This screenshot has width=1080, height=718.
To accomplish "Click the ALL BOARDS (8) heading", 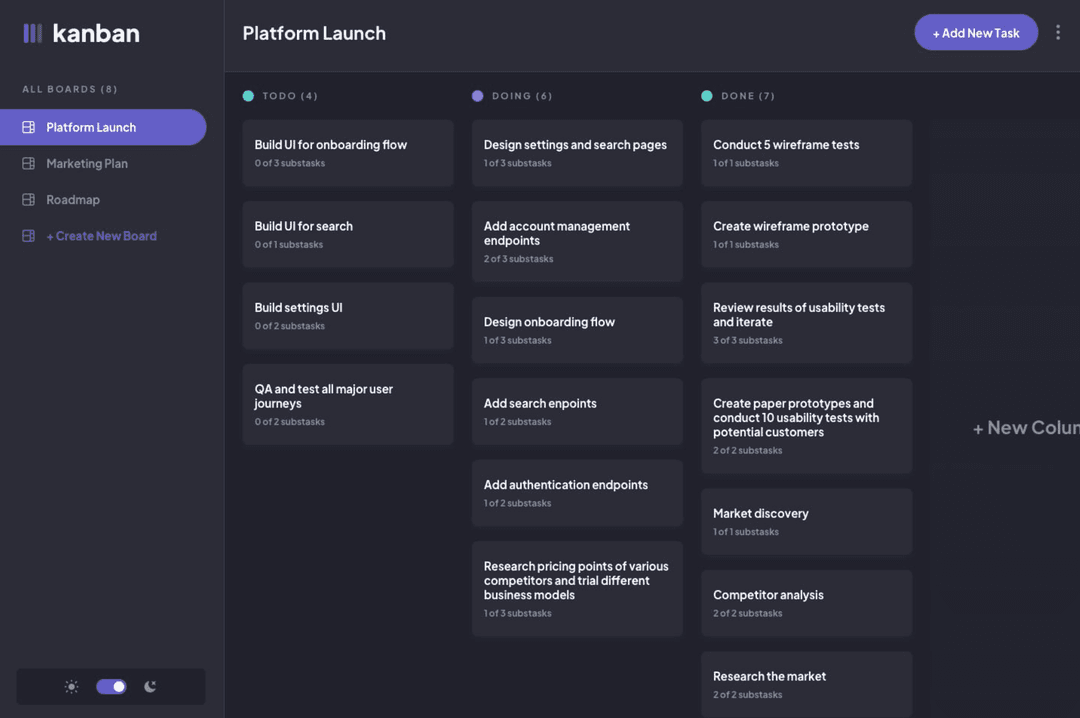I will tap(70, 90).
